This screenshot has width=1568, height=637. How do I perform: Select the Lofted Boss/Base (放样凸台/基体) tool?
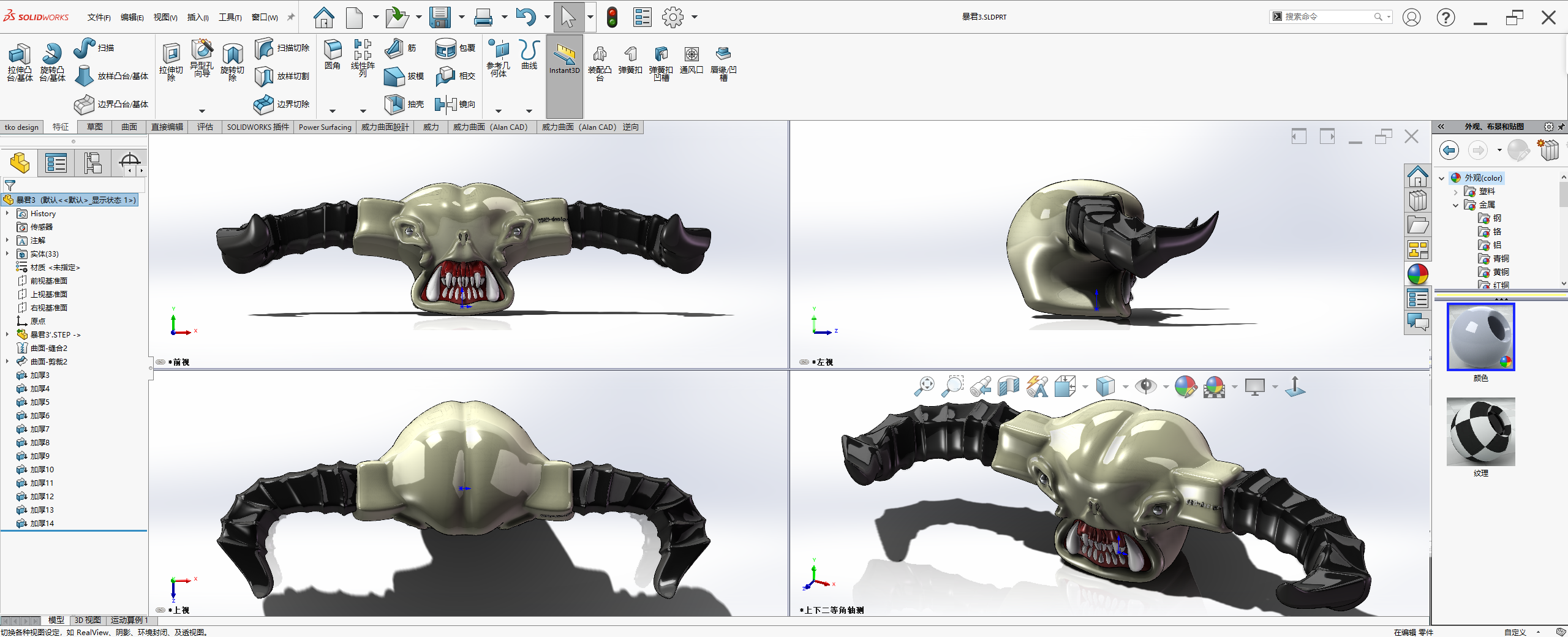(111, 76)
